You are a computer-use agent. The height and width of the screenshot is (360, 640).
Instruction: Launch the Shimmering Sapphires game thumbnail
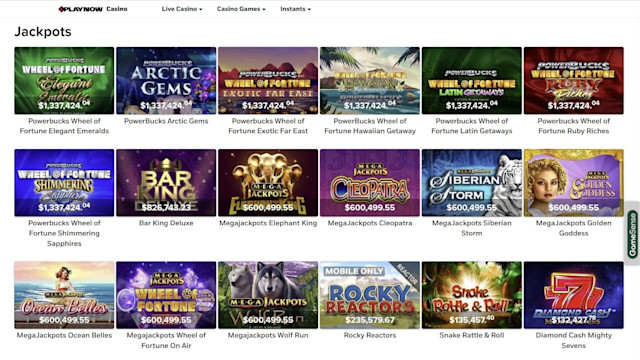click(x=64, y=182)
